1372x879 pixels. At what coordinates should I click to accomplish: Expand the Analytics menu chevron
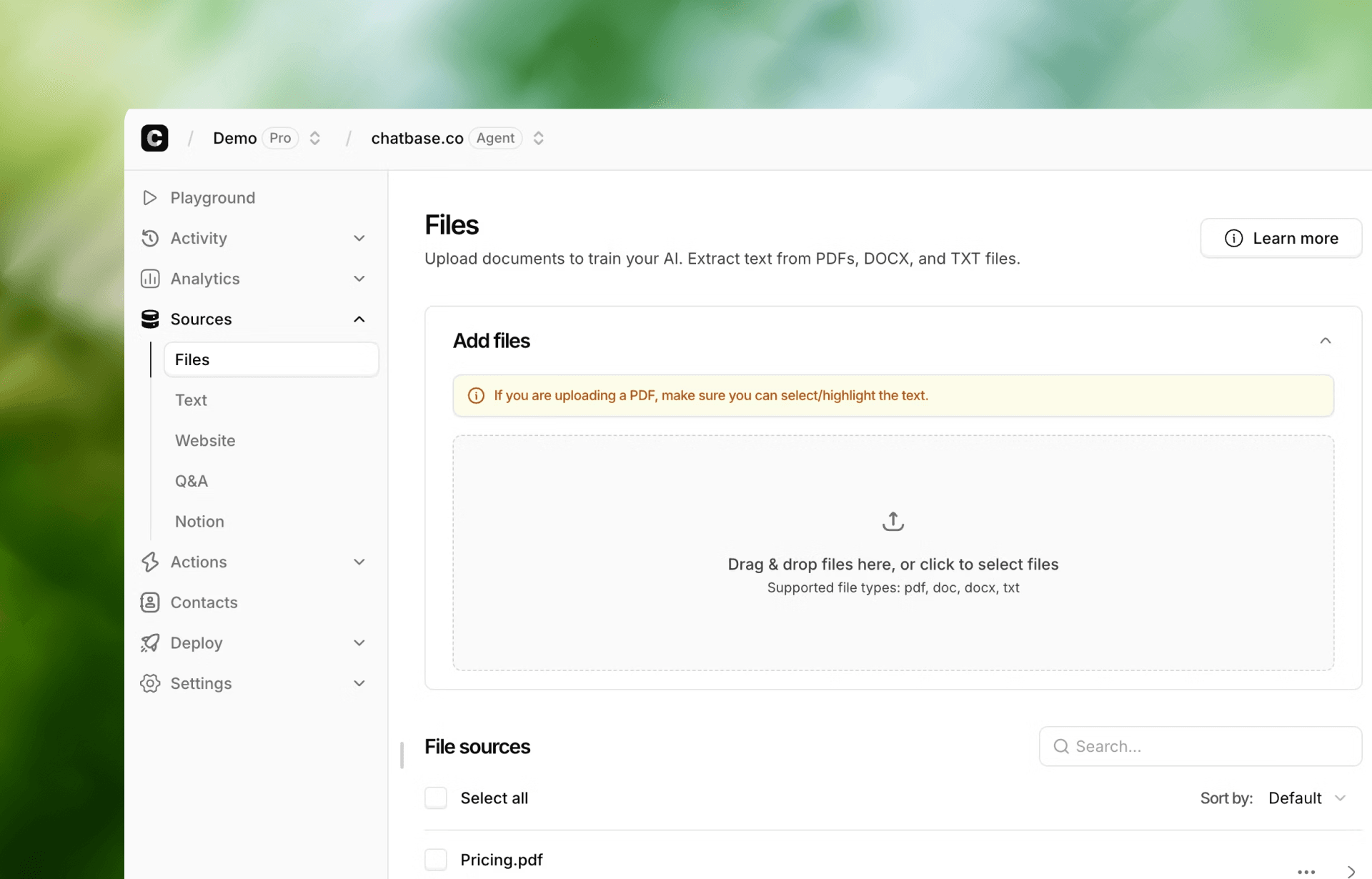pos(359,279)
